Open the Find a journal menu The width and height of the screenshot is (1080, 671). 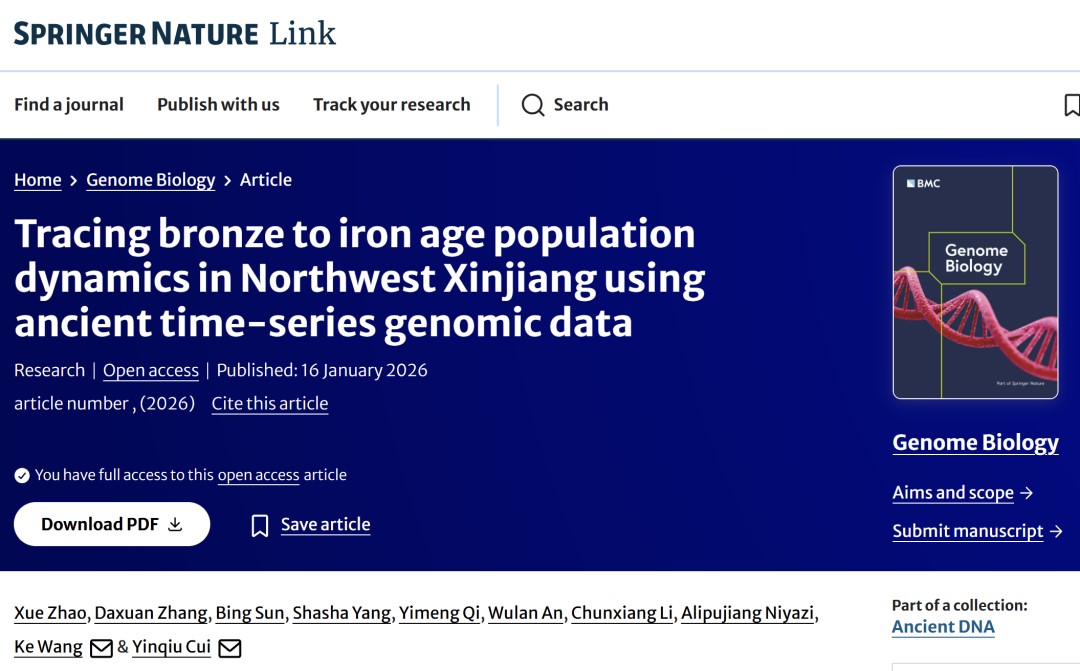[x=69, y=105]
